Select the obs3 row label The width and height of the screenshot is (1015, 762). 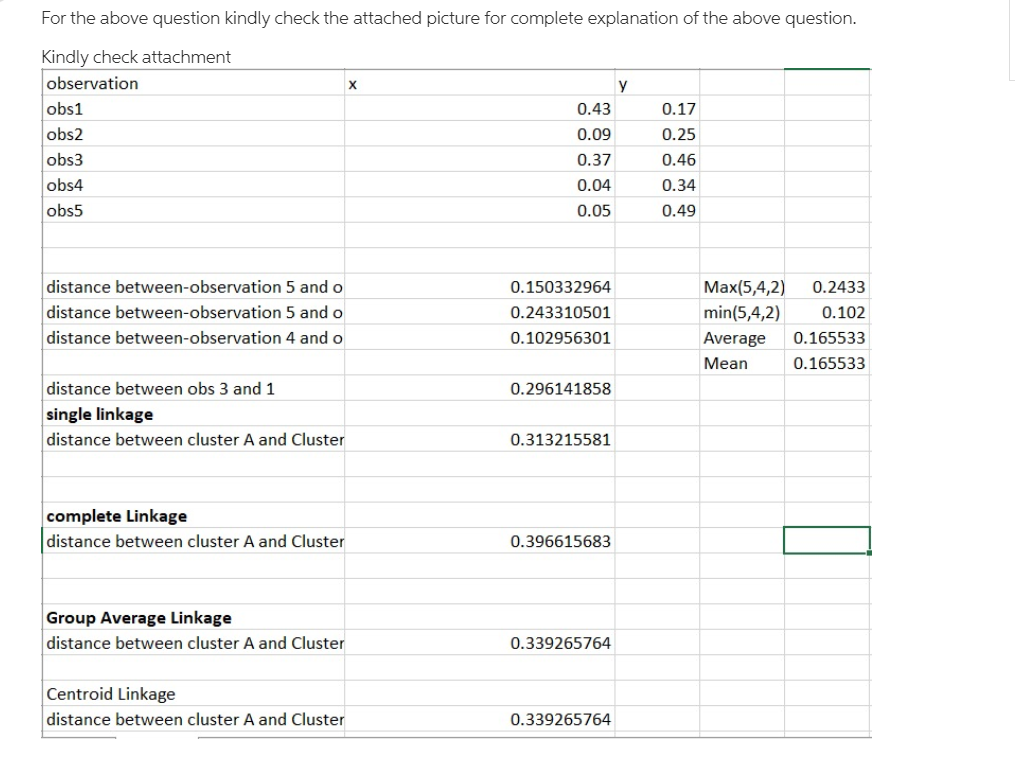click(193, 159)
